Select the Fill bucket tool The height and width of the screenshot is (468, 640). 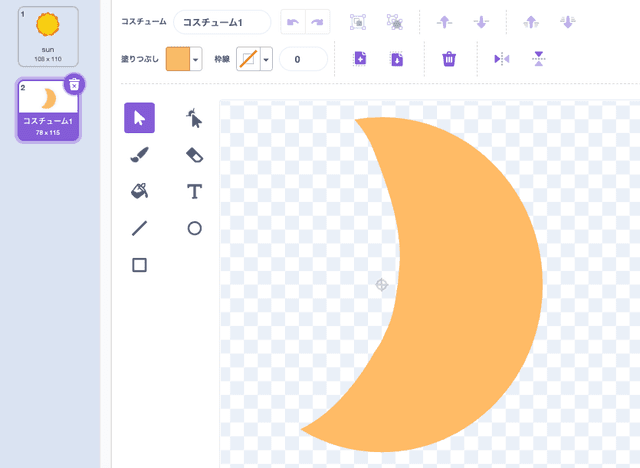[x=139, y=191]
